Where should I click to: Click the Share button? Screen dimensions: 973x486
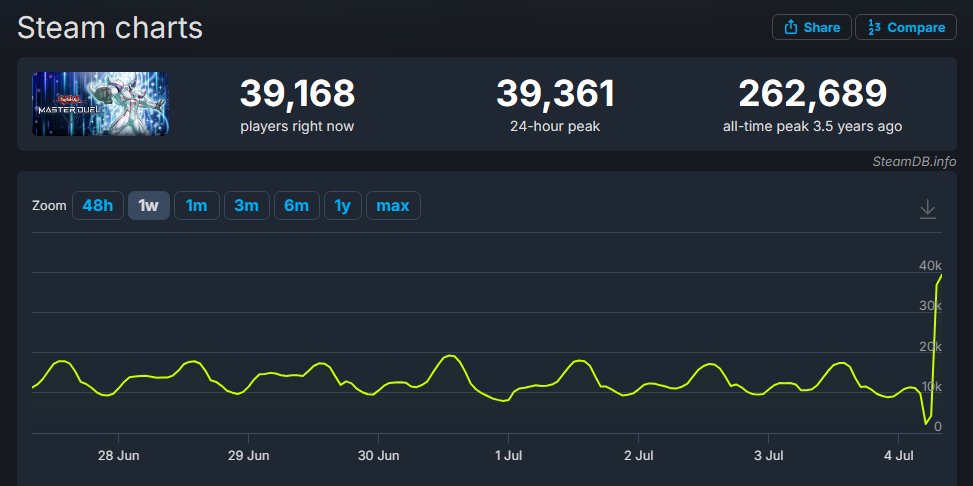[812, 27]
